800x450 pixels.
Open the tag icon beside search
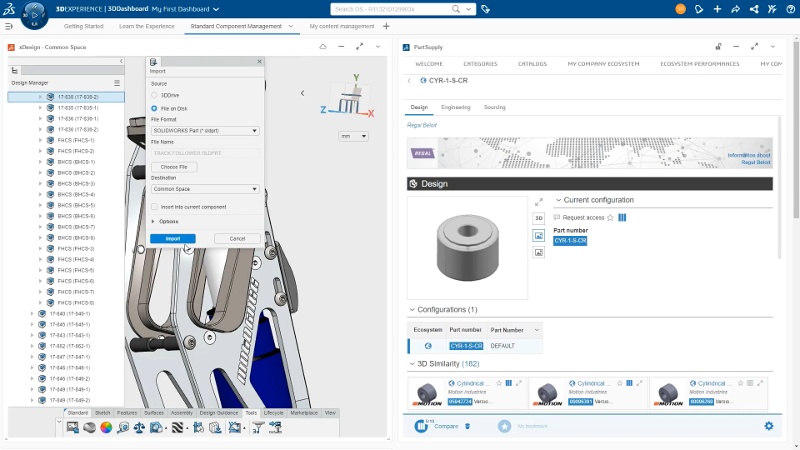pyautogui.click(x=486, y=9)
